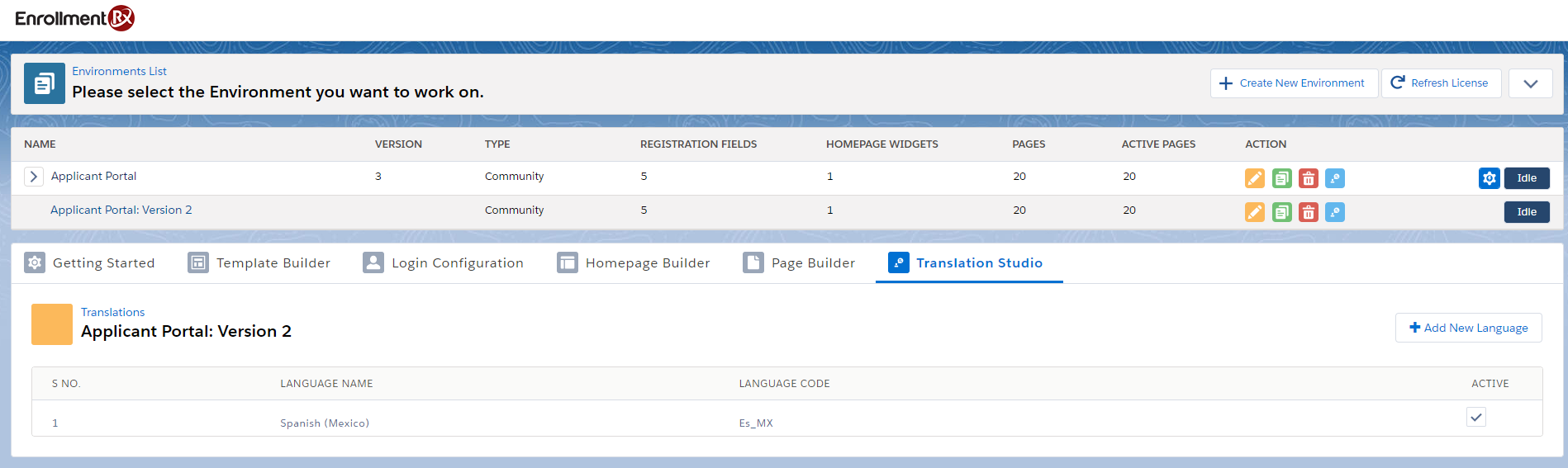Edit Applicant Portal: Version 2 with pencil icon
This screenshot has height=468, width=1568.
[x=1254, y=212]
